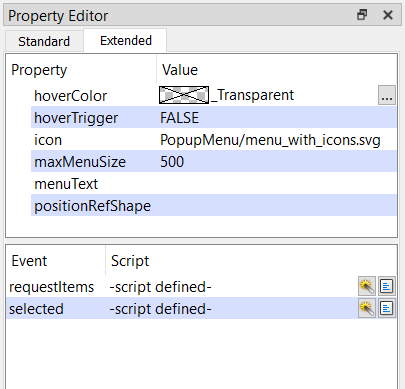Click the positionRefShape value cell
This screenshot has width=405, height=389.
pyautogui.click(x=277, y=206)
